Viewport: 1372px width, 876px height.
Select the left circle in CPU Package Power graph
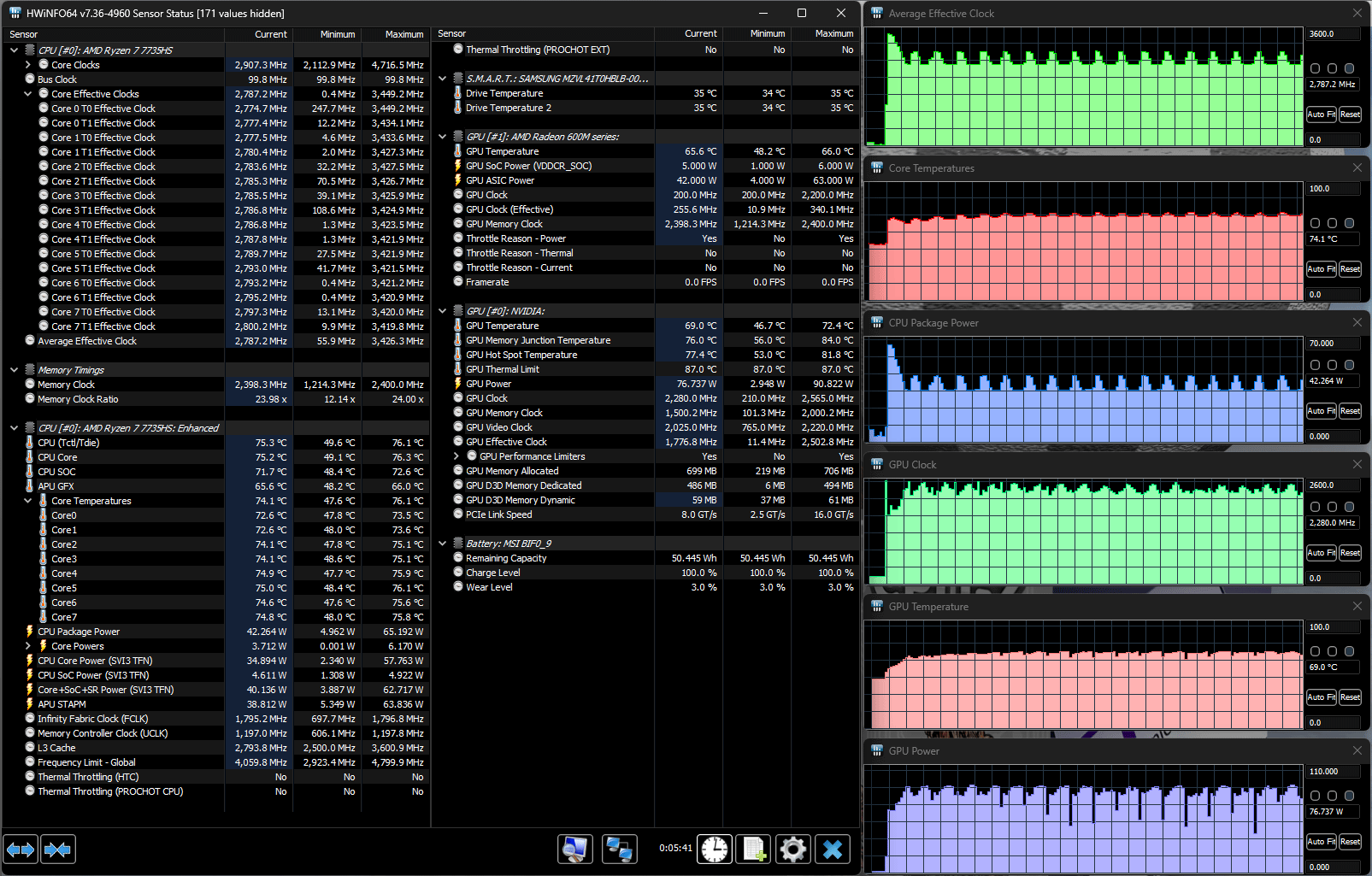[x=1316, y=365]
